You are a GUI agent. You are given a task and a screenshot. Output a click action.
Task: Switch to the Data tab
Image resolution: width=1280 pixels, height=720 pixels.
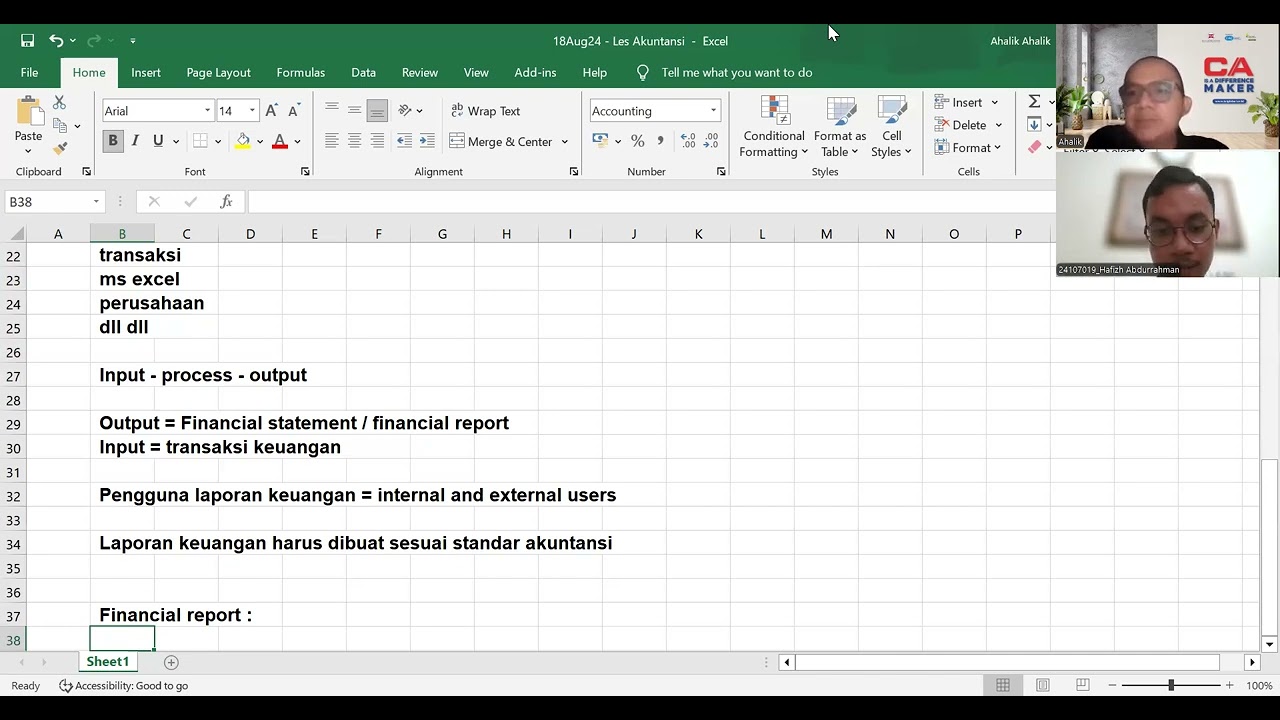(363, 72)
